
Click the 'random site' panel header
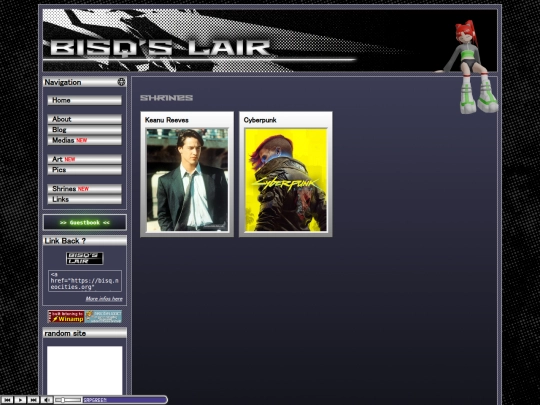tap(85, 333)
